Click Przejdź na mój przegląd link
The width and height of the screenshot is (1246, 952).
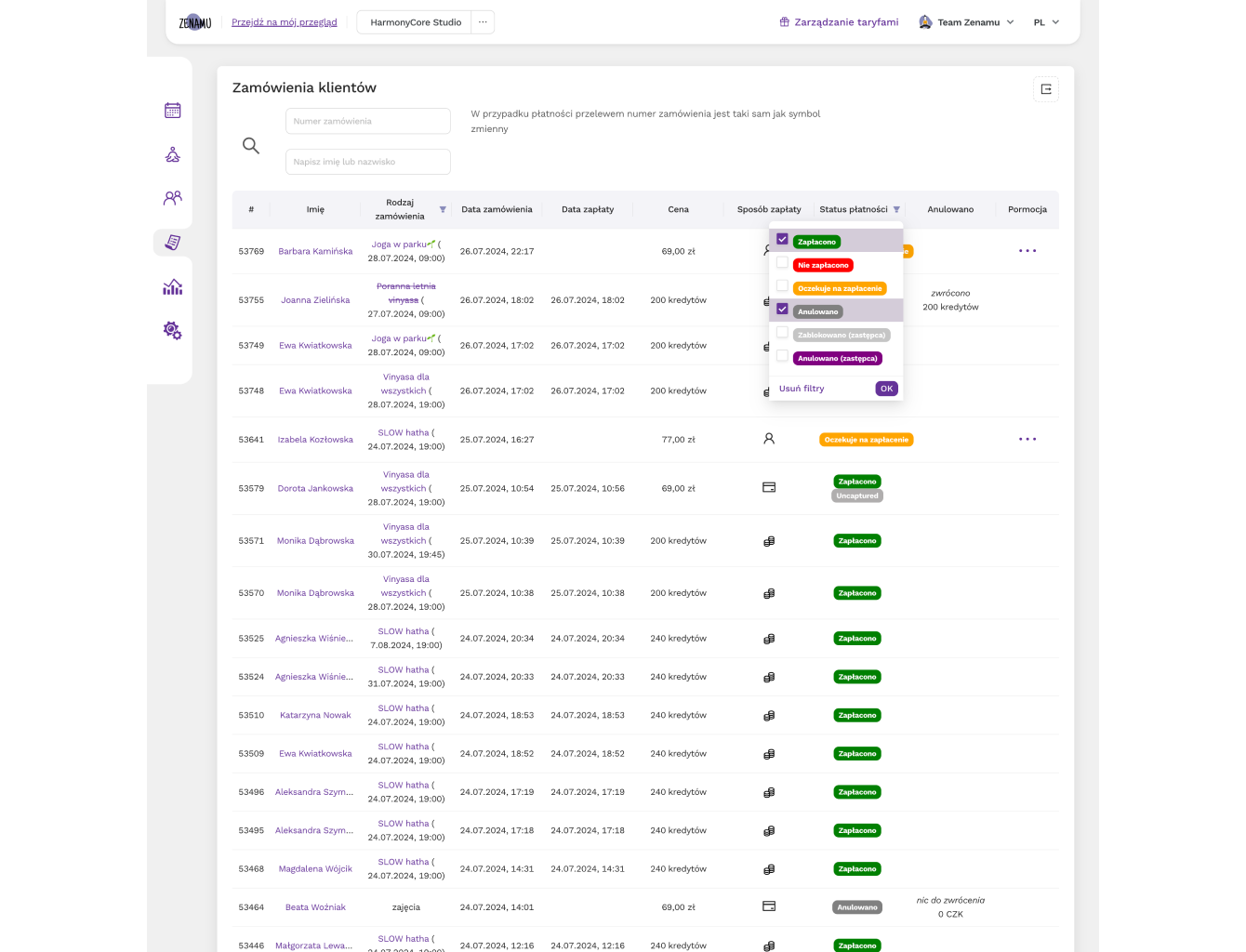(x=285, y=22)
